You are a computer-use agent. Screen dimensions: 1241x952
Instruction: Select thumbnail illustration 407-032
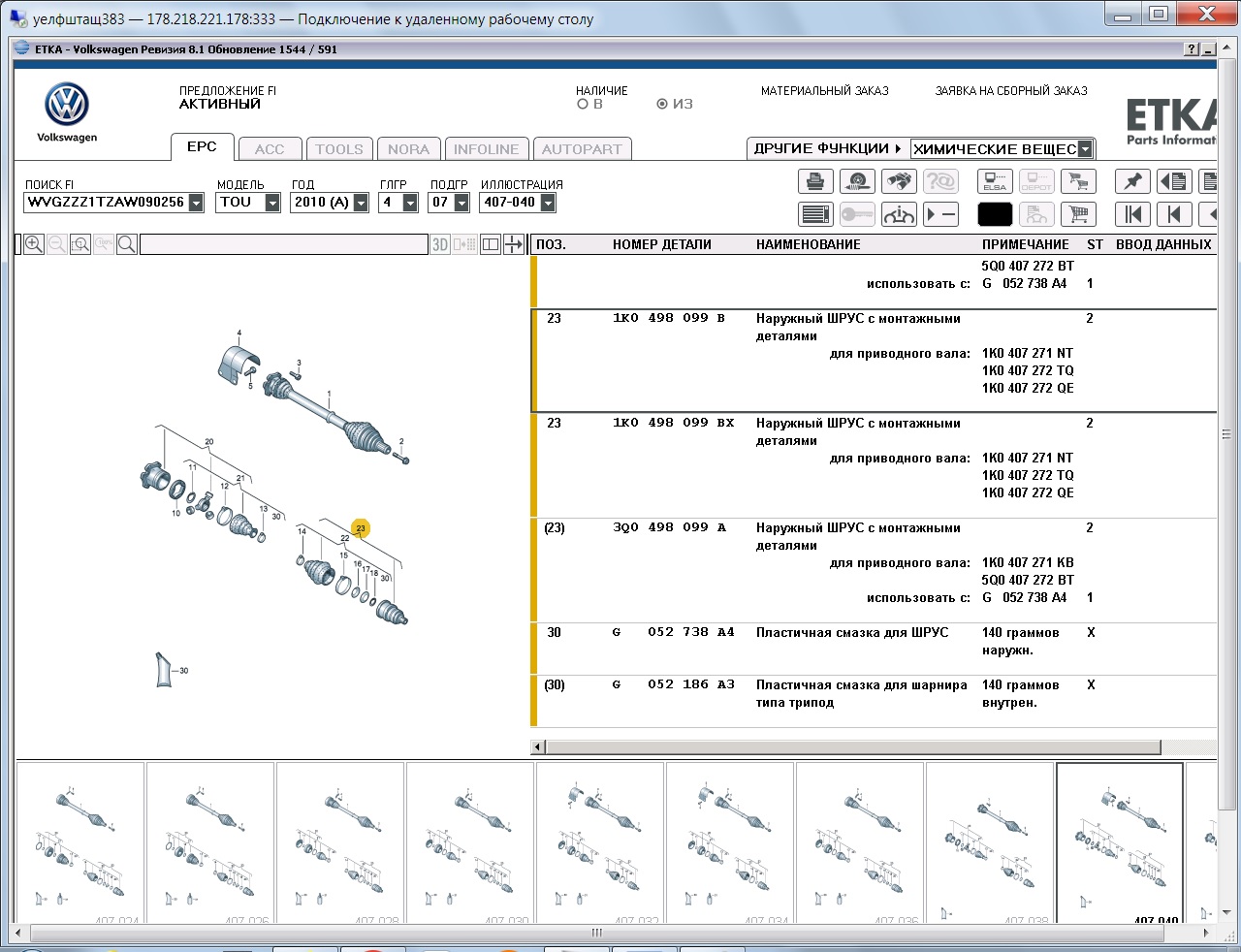coord(600,841)
